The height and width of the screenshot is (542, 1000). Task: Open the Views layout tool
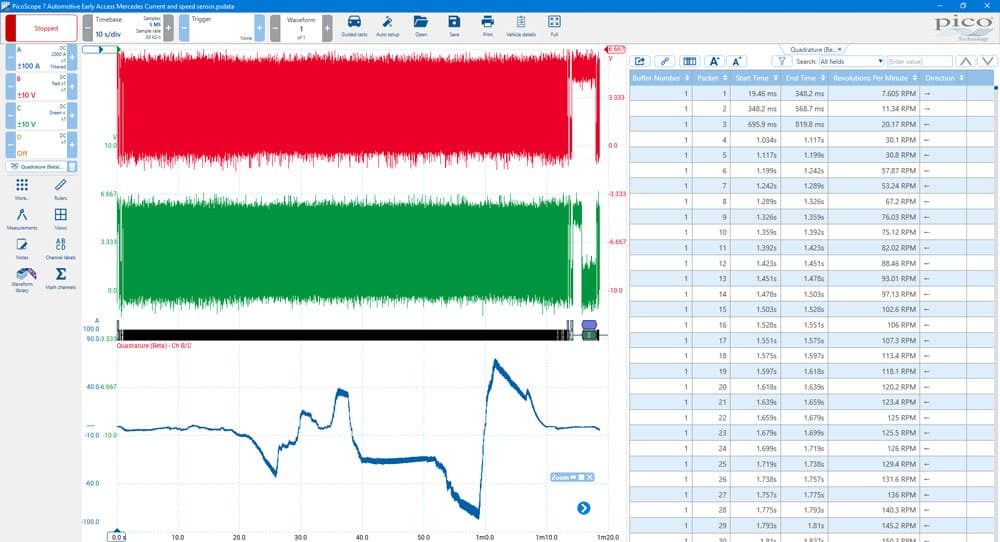click(61, 219)
